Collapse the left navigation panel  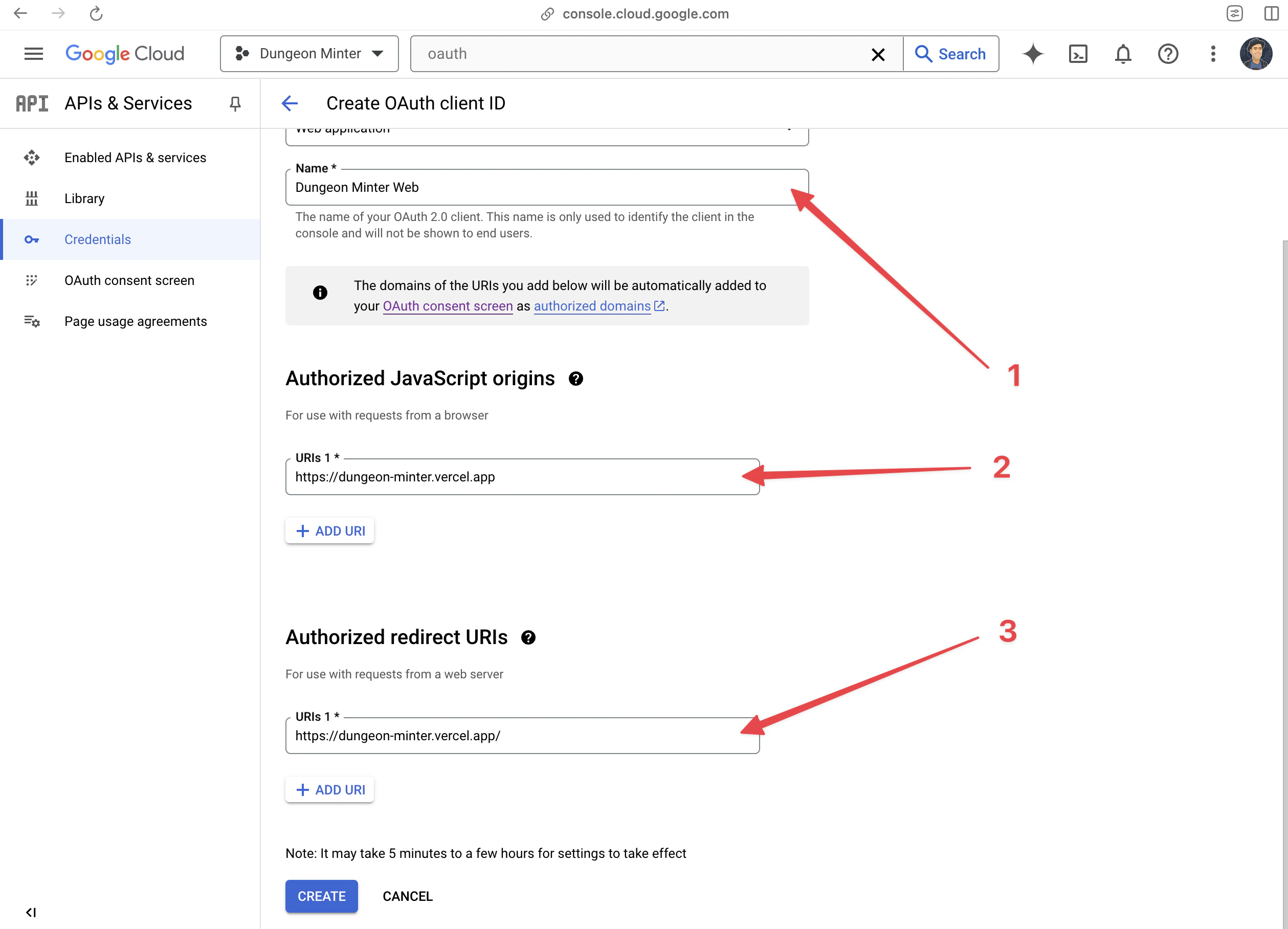pos(32,913)
